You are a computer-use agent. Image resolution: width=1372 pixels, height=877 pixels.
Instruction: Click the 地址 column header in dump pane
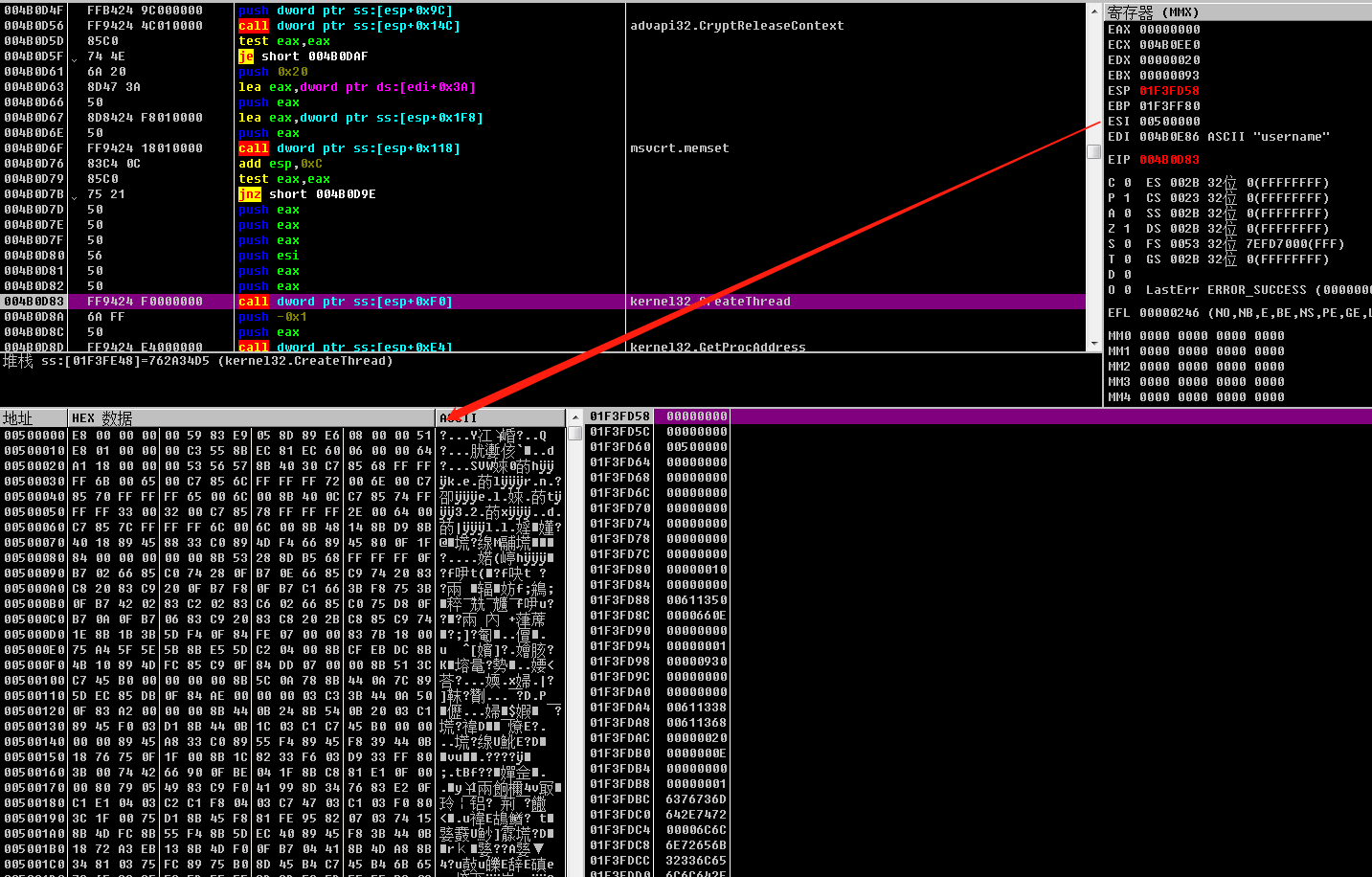(34, 417)
